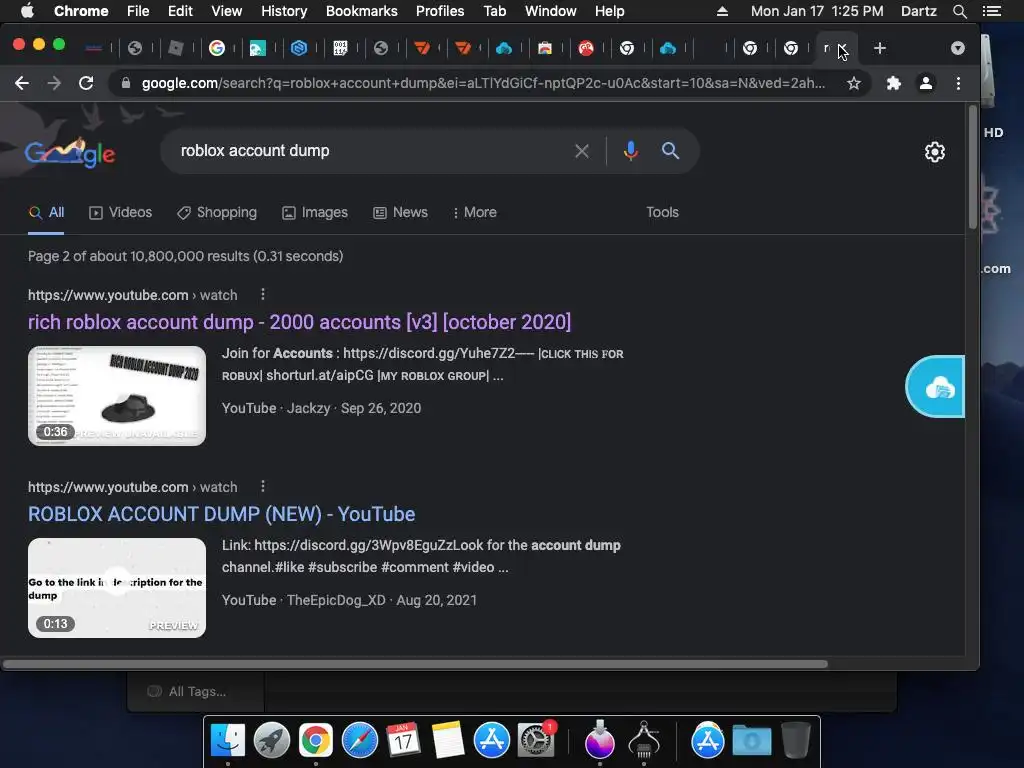This screenshot has width=1024, height=768.
Task: Switch to the Shopping tab
Action: click(217, 212)
